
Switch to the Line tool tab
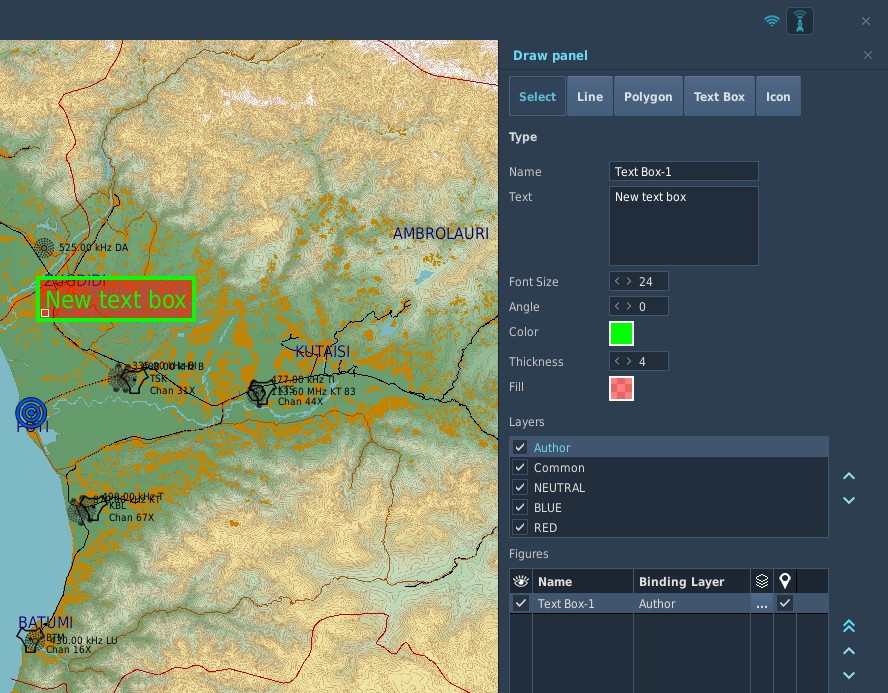[x=590, y=96]
